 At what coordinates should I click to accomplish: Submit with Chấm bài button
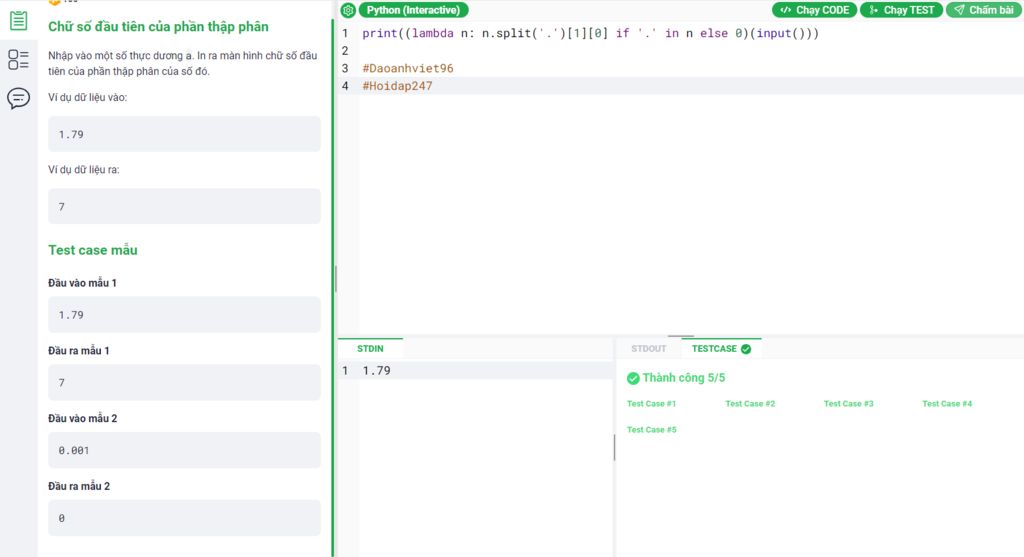tap(984, 10)
